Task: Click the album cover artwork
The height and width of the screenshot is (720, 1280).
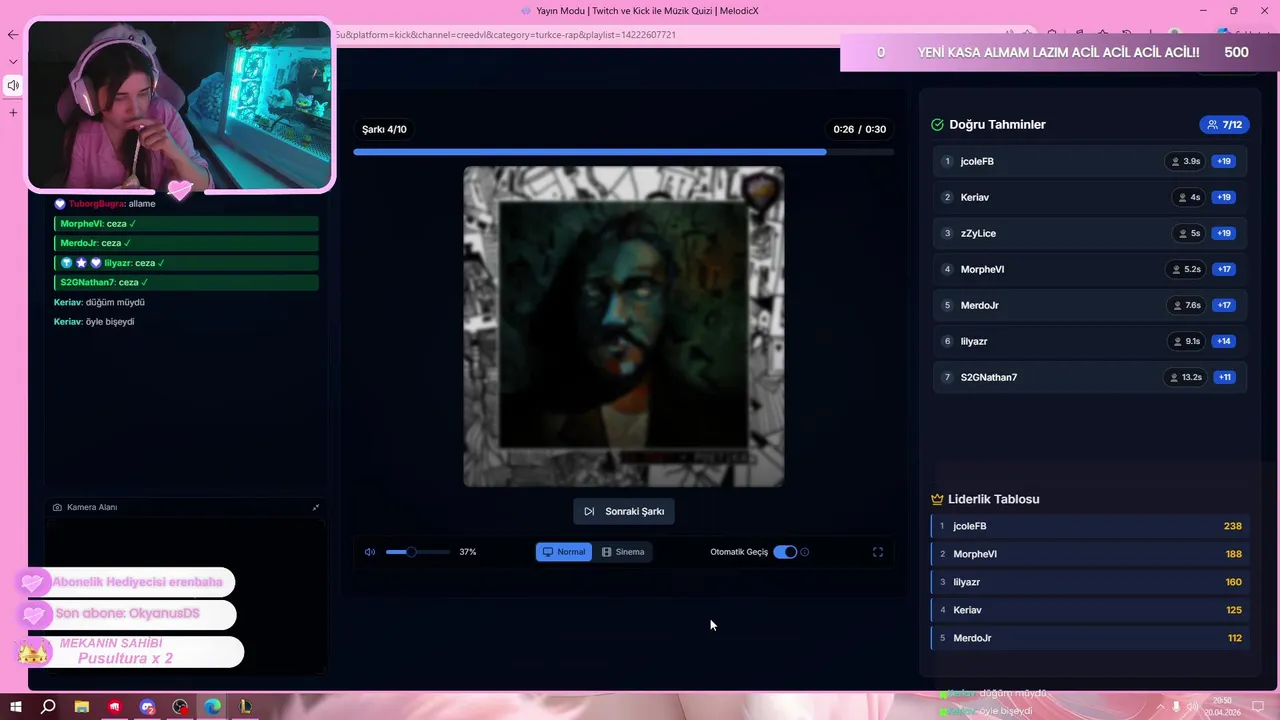Action: point(623,327)
